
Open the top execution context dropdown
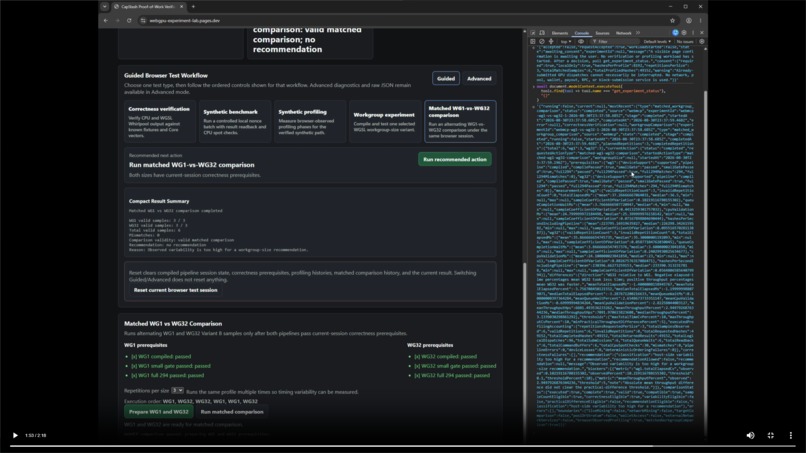click(565, 42)
